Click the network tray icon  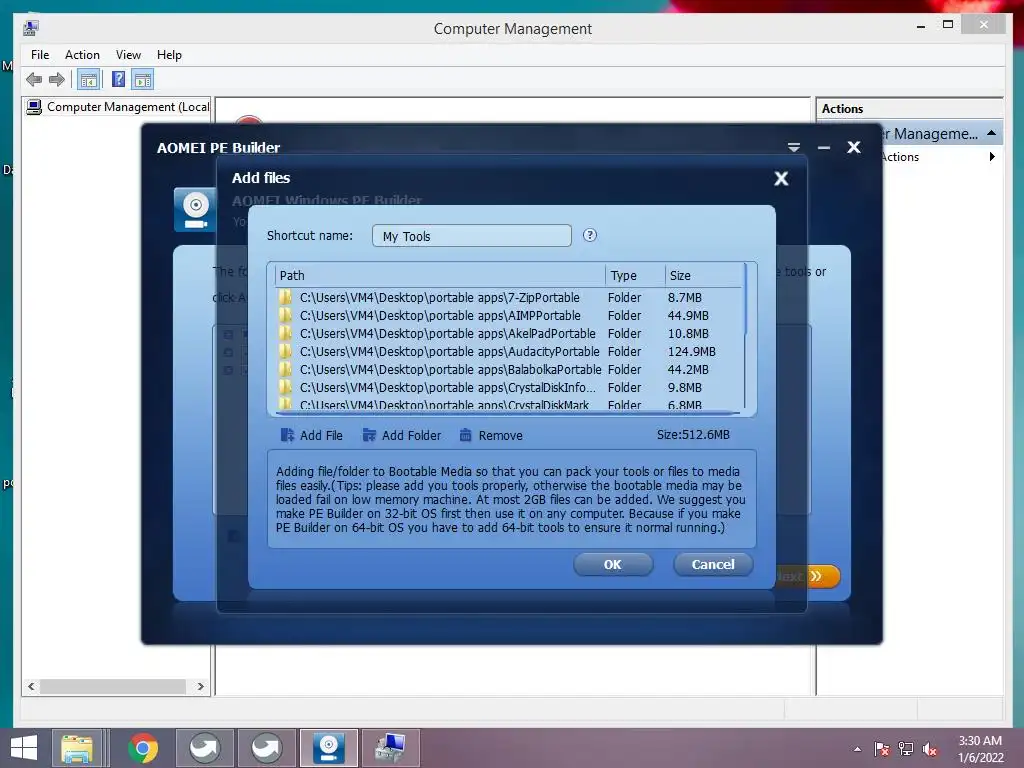[x=906, y=749]
